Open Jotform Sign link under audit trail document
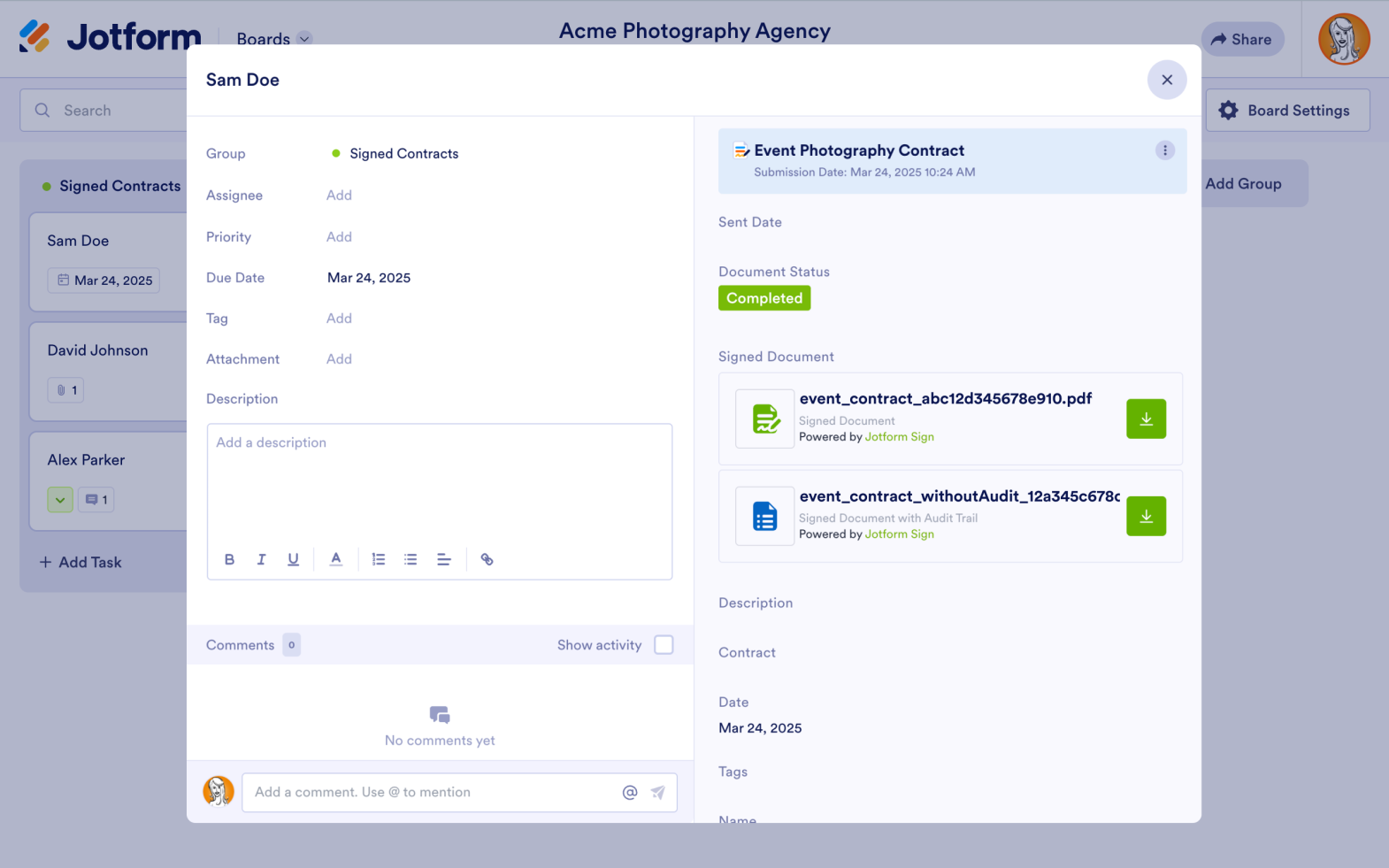1389x868 pixels. tap(900, 534)
